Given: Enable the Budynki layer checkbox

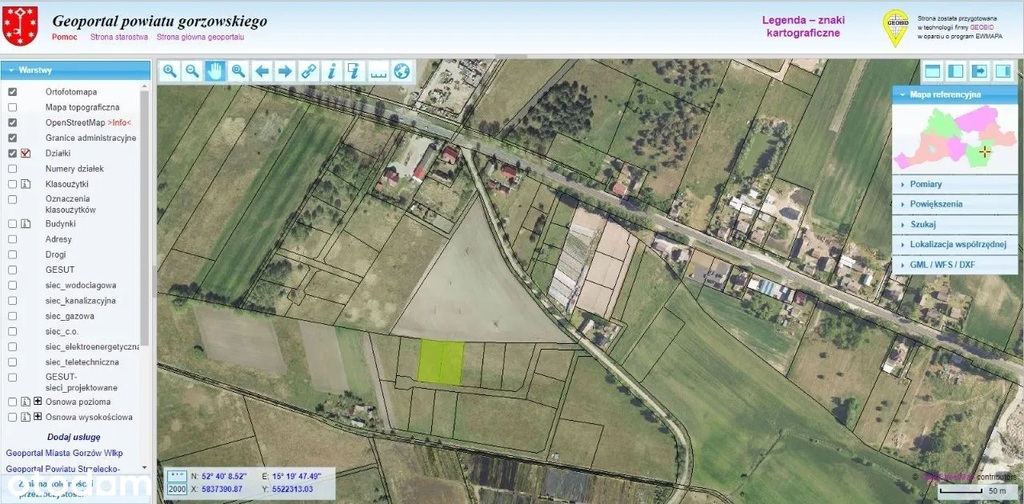Looking at the screenshot, I should point(12,223).
